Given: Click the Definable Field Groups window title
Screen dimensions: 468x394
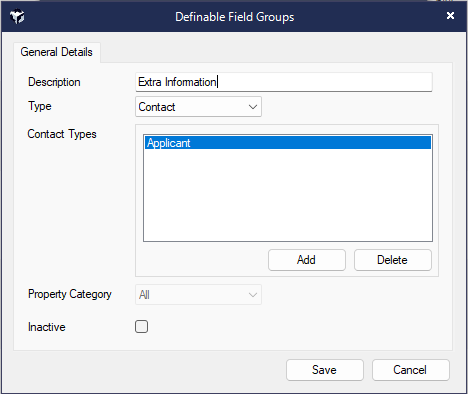Looking at the screenshot, I should [235, 17].
